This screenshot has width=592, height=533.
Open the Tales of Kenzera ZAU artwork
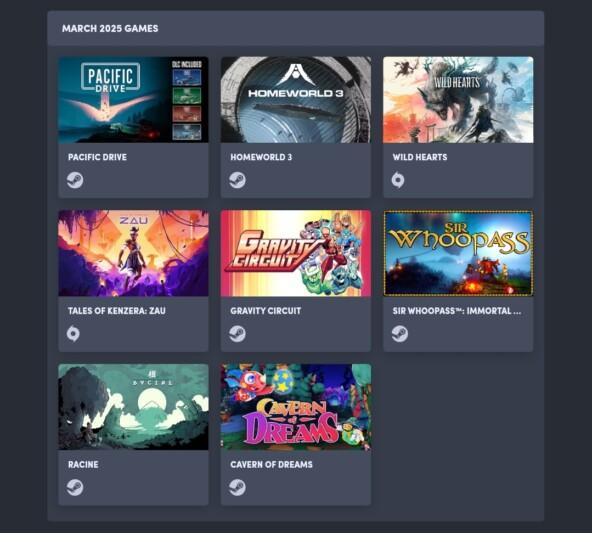click(133, 253)
